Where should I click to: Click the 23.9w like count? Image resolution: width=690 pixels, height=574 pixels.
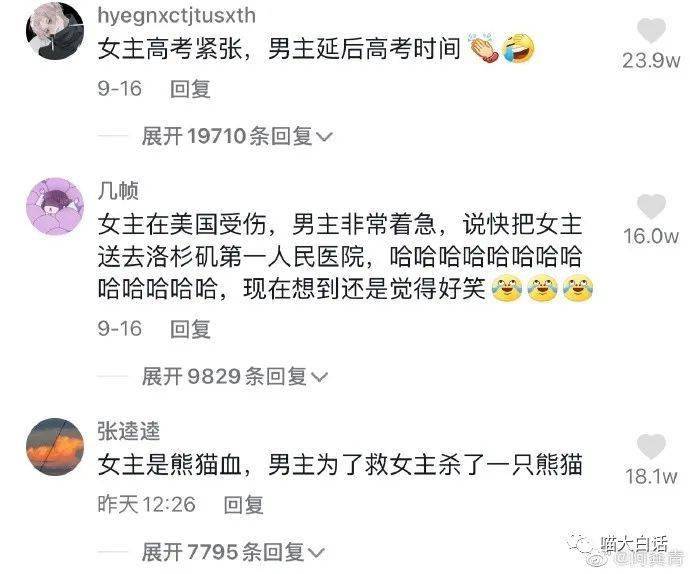pyautogui.click(x=651, y=60)
